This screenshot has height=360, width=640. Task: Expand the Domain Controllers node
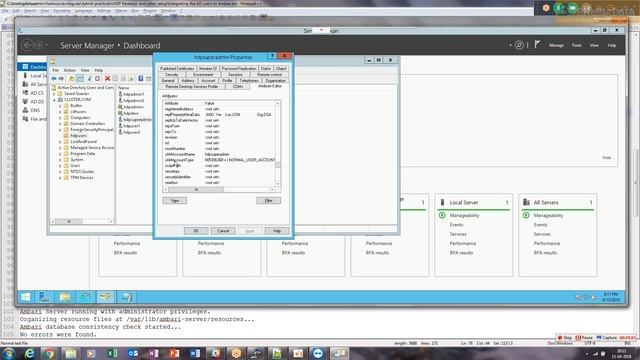(x=60, y=123)
